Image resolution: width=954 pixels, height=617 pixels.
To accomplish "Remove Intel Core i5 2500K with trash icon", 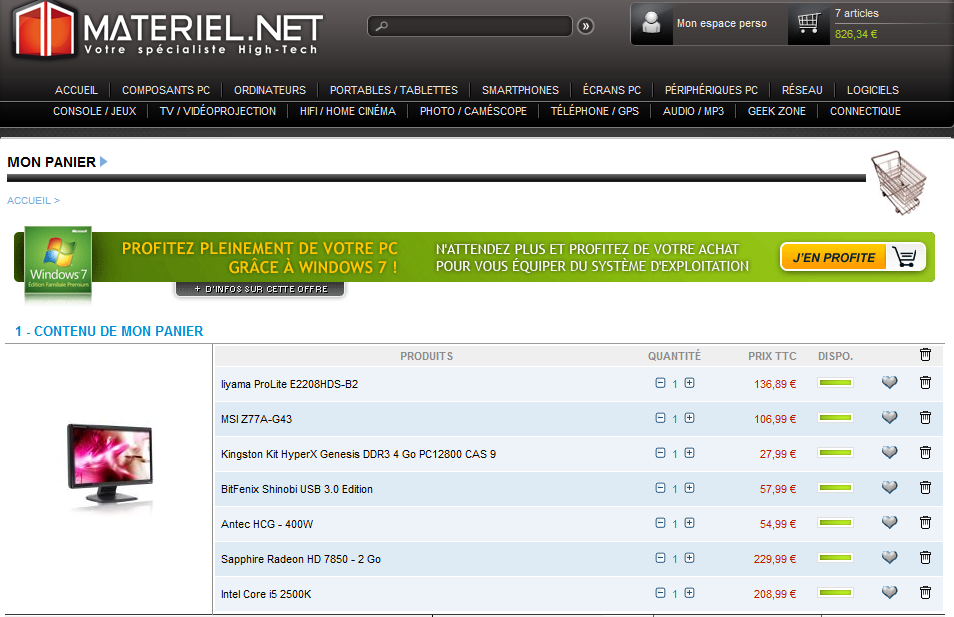I will [x=925, y=593].
